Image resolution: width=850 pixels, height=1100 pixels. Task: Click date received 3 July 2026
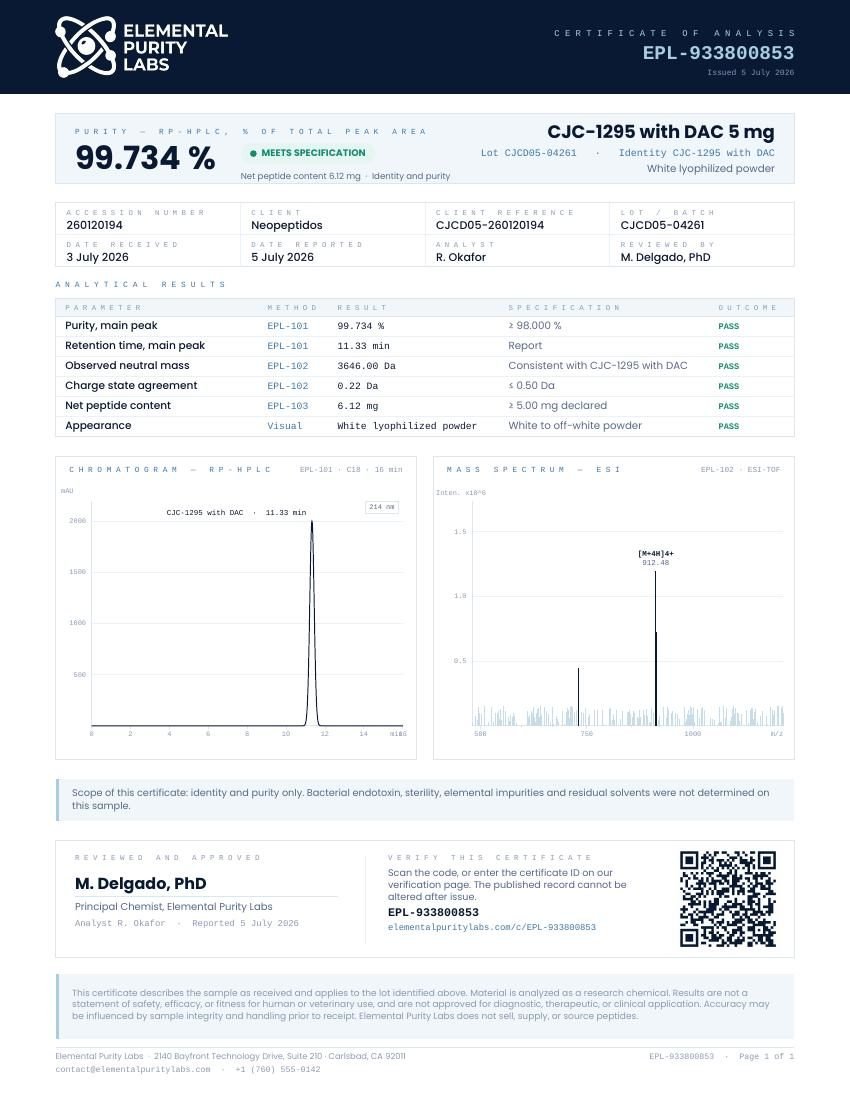point(97,257)
